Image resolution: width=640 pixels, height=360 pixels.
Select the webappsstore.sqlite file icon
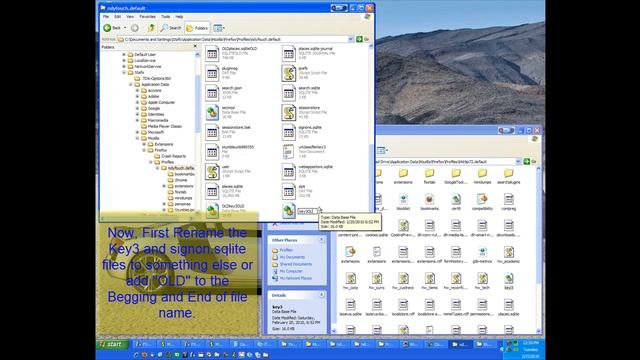pyautogui.click(x=289, y=171)
